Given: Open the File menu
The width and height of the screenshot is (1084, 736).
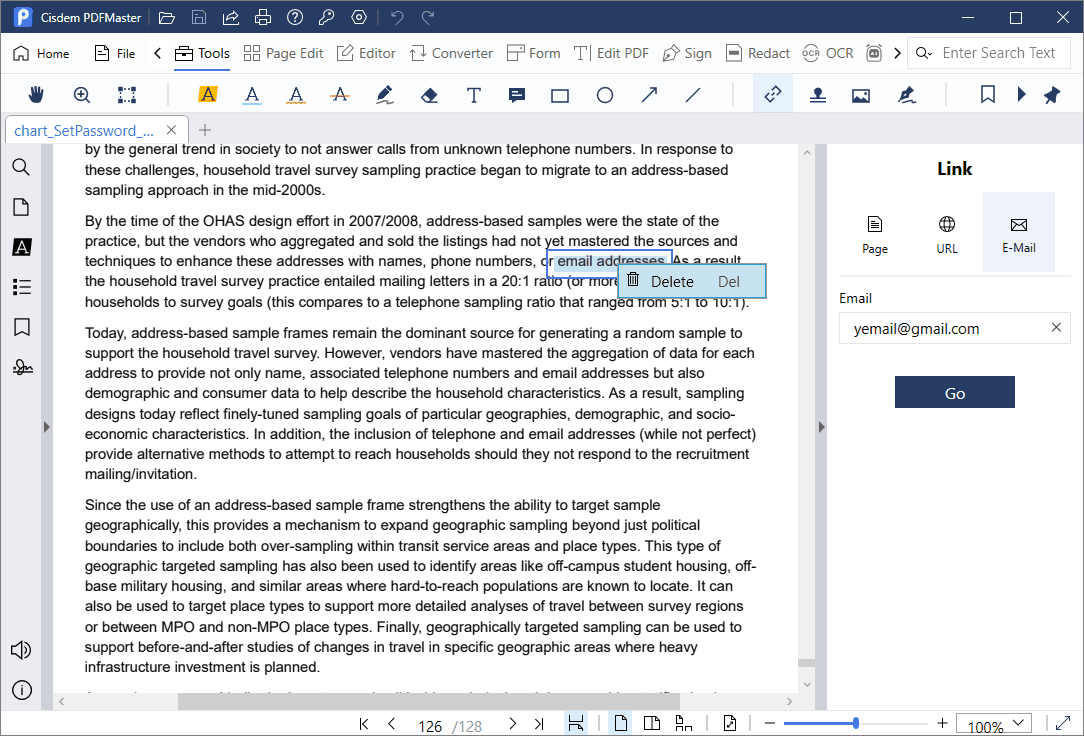Looking at the screenshot, I should tap(115, 53).
